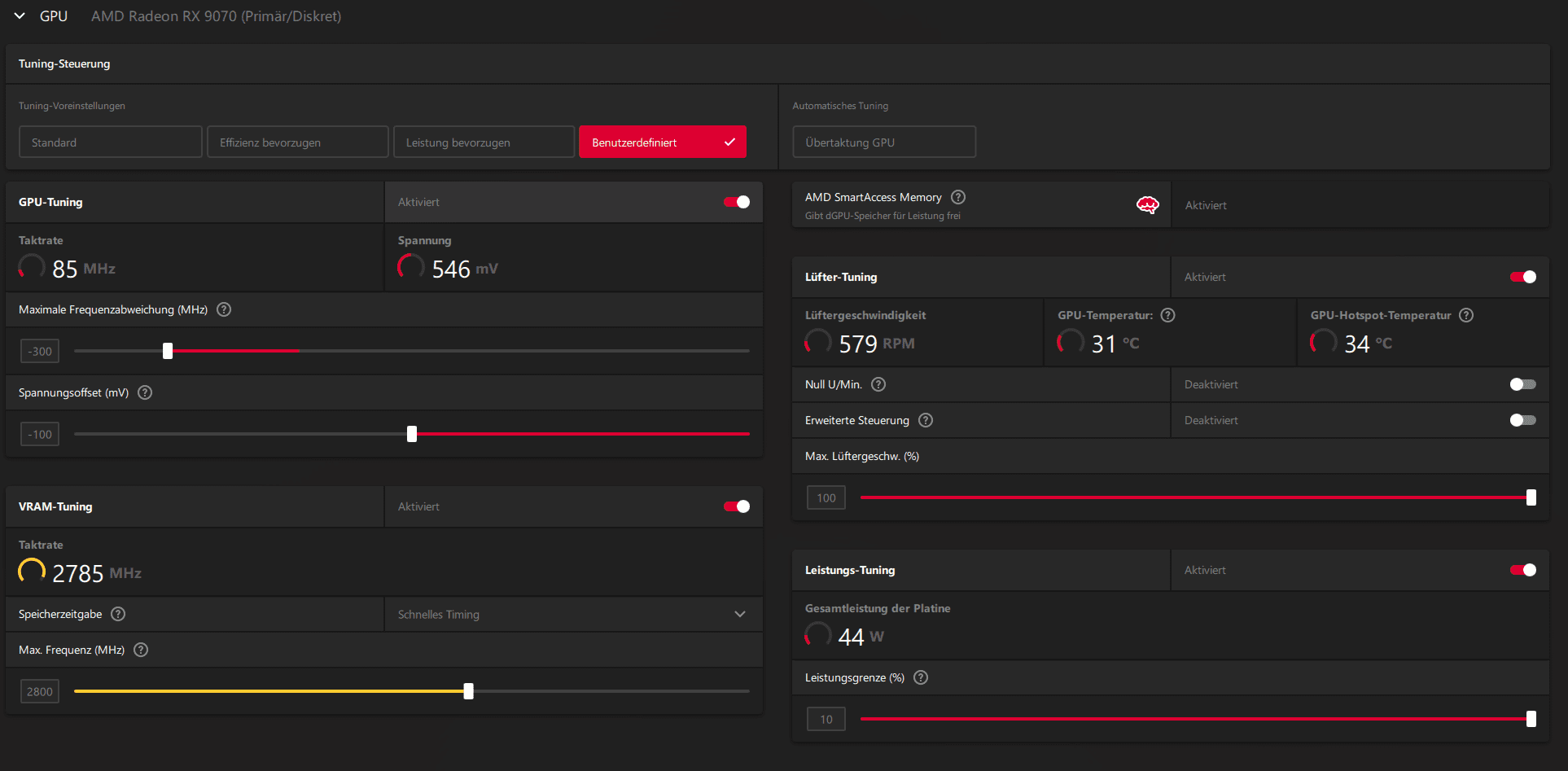Click the Max. Lüftergeschw. slider handle

pos(1531,497)
